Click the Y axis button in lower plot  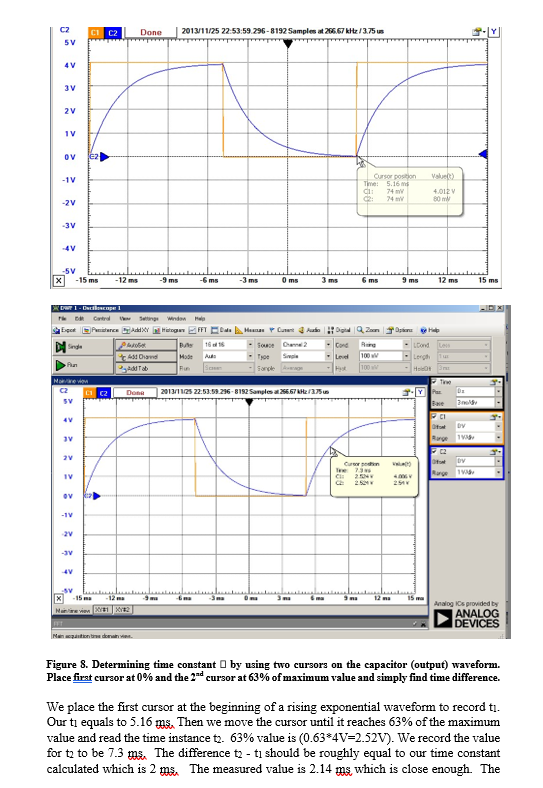pyautogui.click(x=420, y=392)
